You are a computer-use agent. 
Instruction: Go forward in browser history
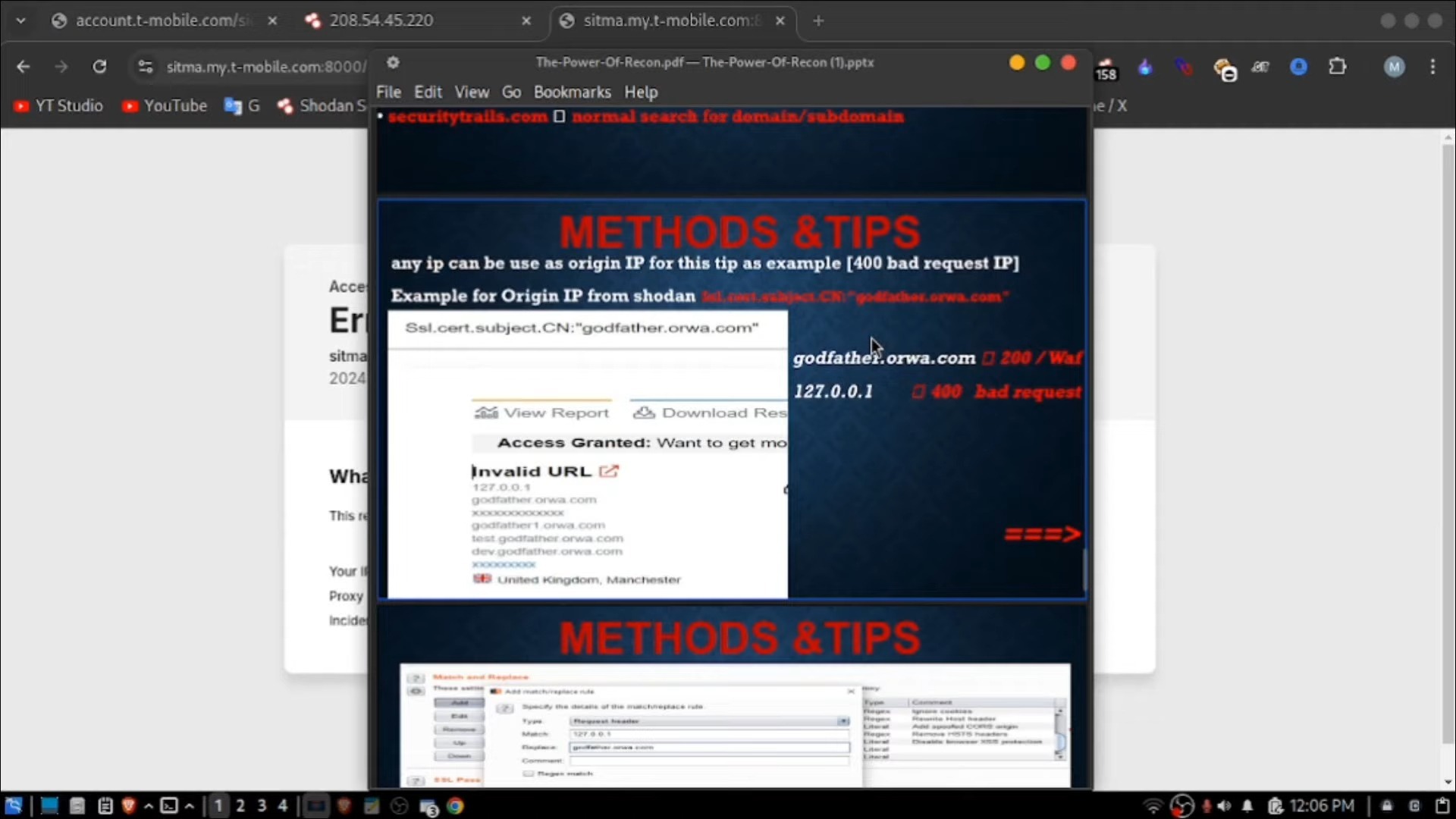click(61, 67)
